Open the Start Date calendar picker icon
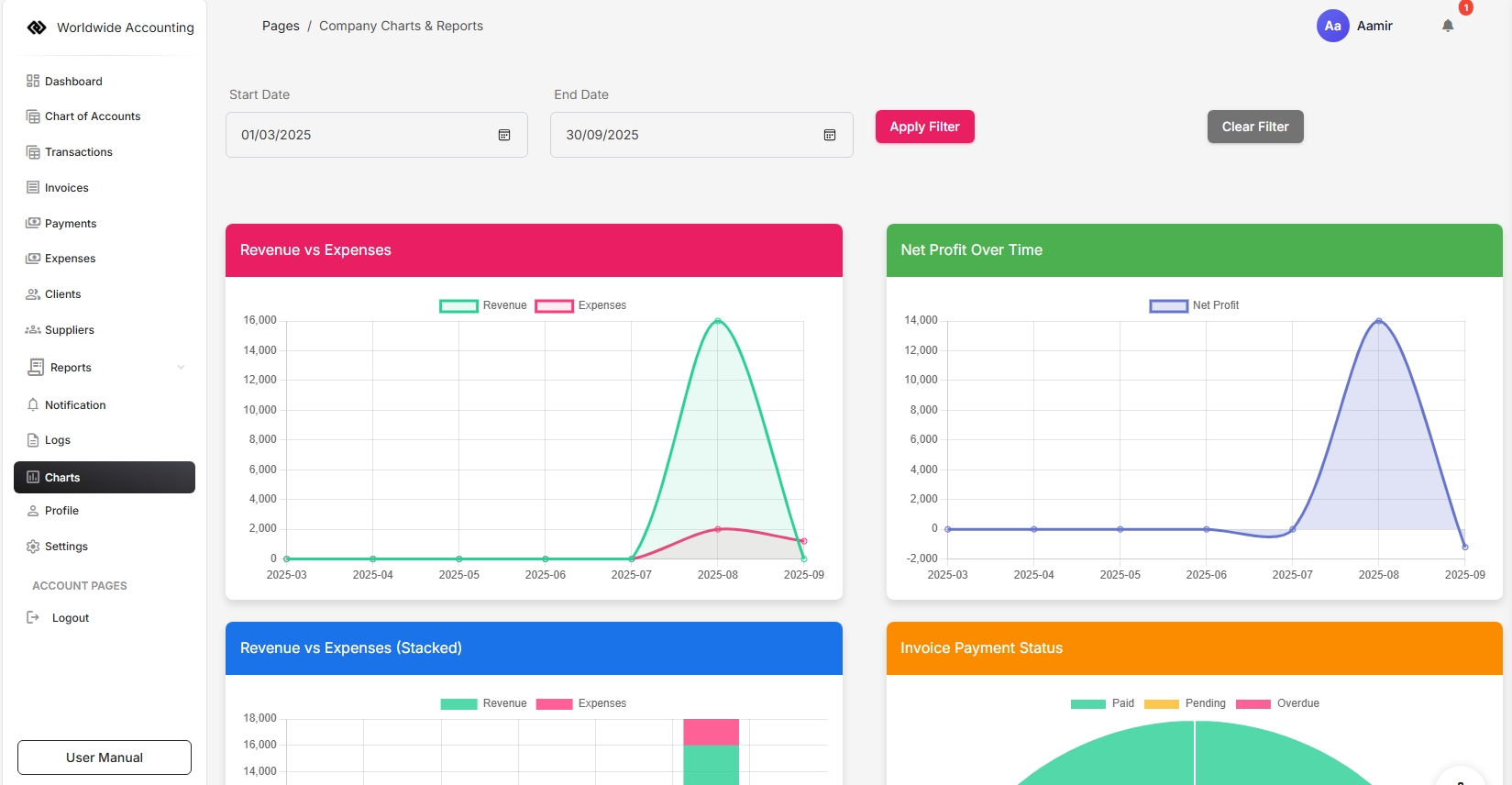This screenshot has height=785, width=1512. click(x=503, y=135)
